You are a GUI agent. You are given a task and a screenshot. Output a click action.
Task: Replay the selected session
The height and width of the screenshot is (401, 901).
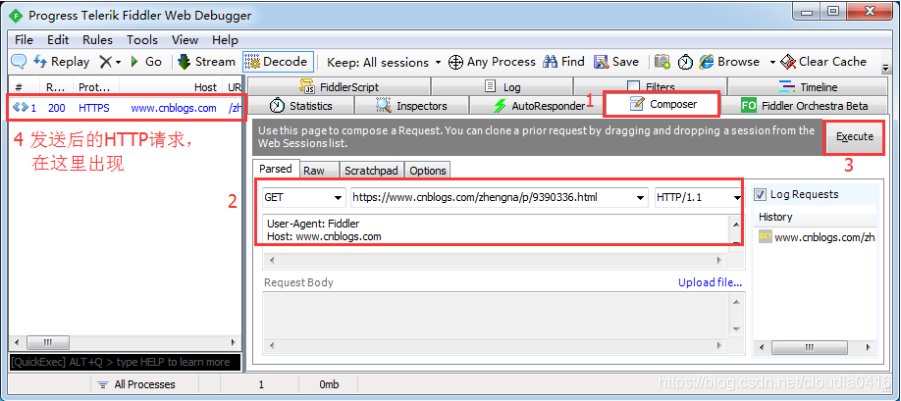coord(61,61)
